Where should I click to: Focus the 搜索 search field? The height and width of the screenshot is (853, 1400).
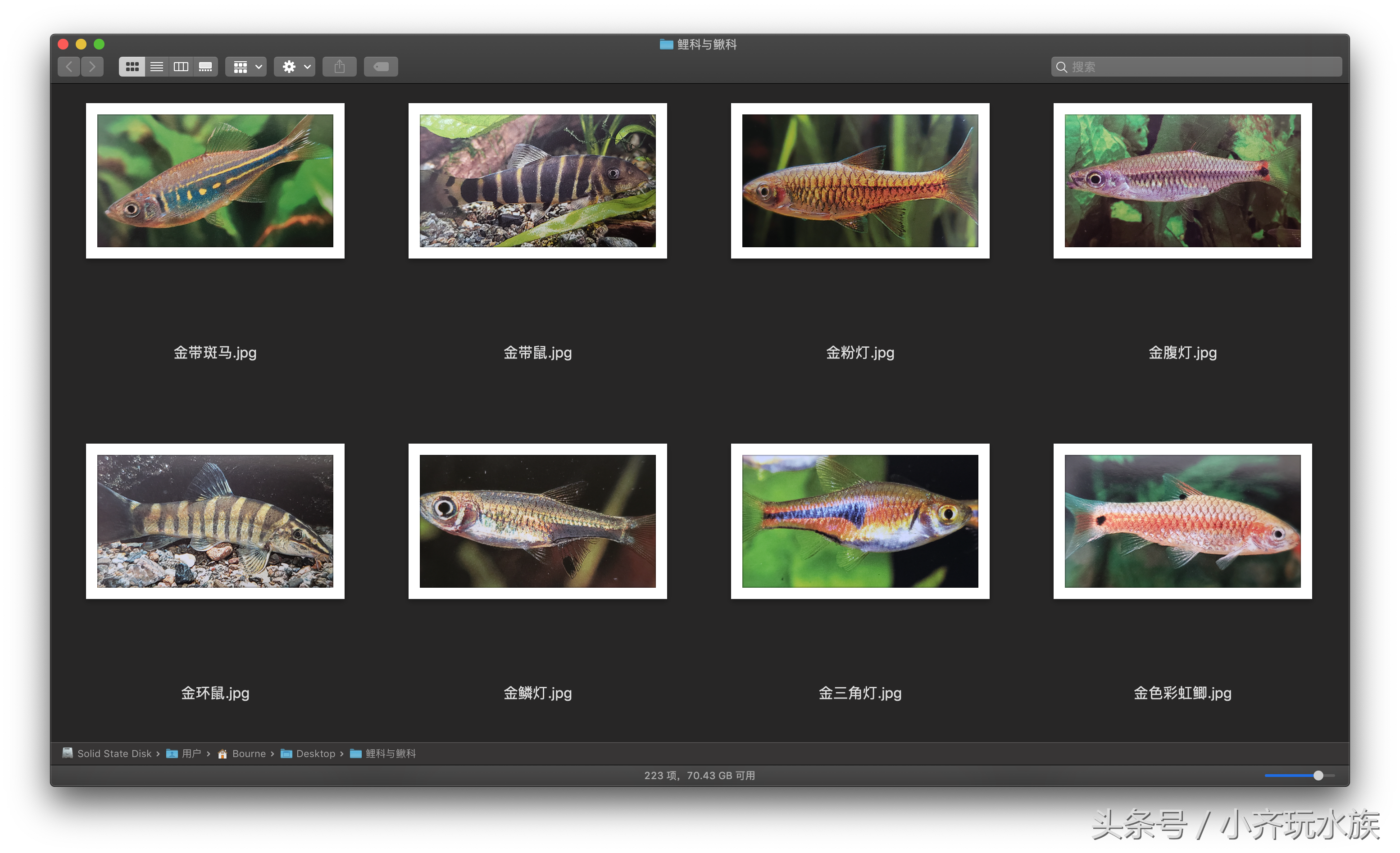[1196, 67]
